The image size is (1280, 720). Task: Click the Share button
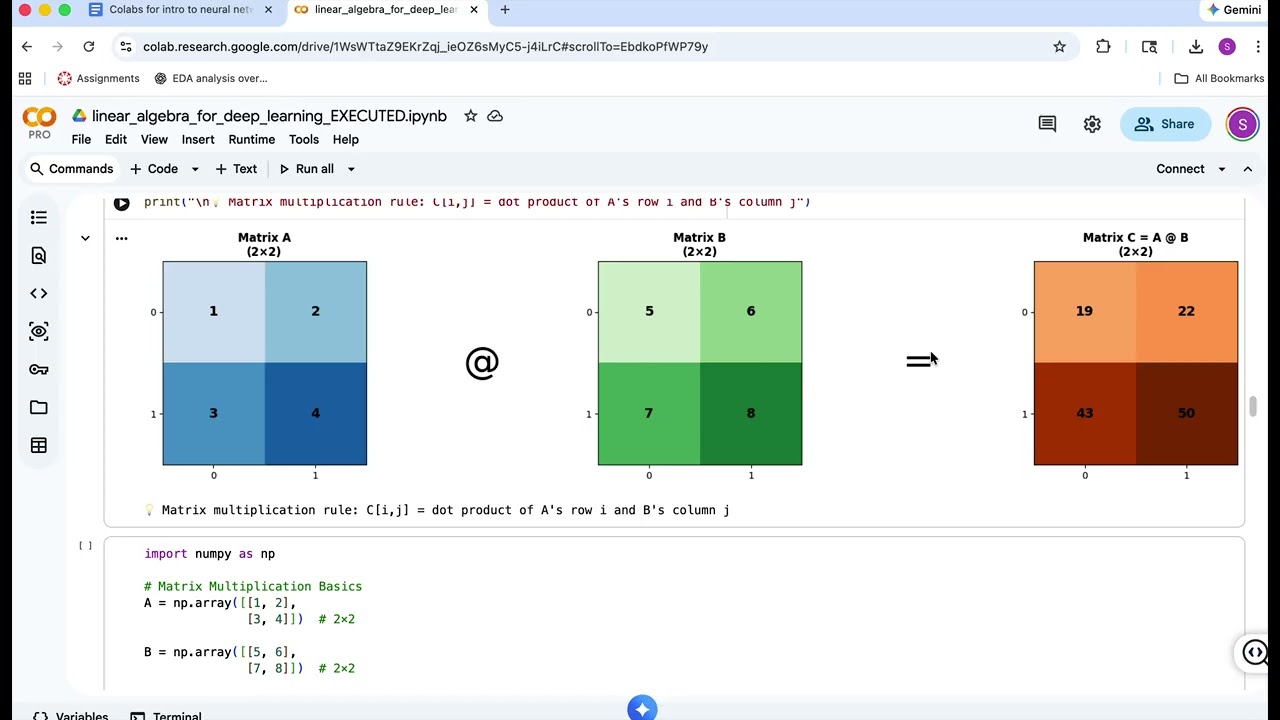point(1166,124)
